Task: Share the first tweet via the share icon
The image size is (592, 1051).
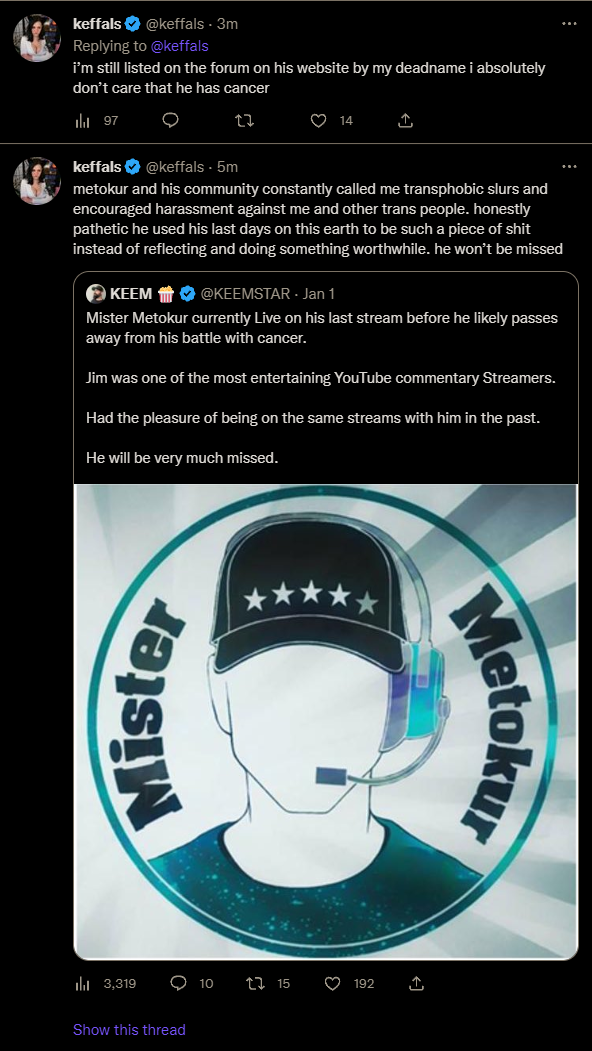Action: [406, 121]
